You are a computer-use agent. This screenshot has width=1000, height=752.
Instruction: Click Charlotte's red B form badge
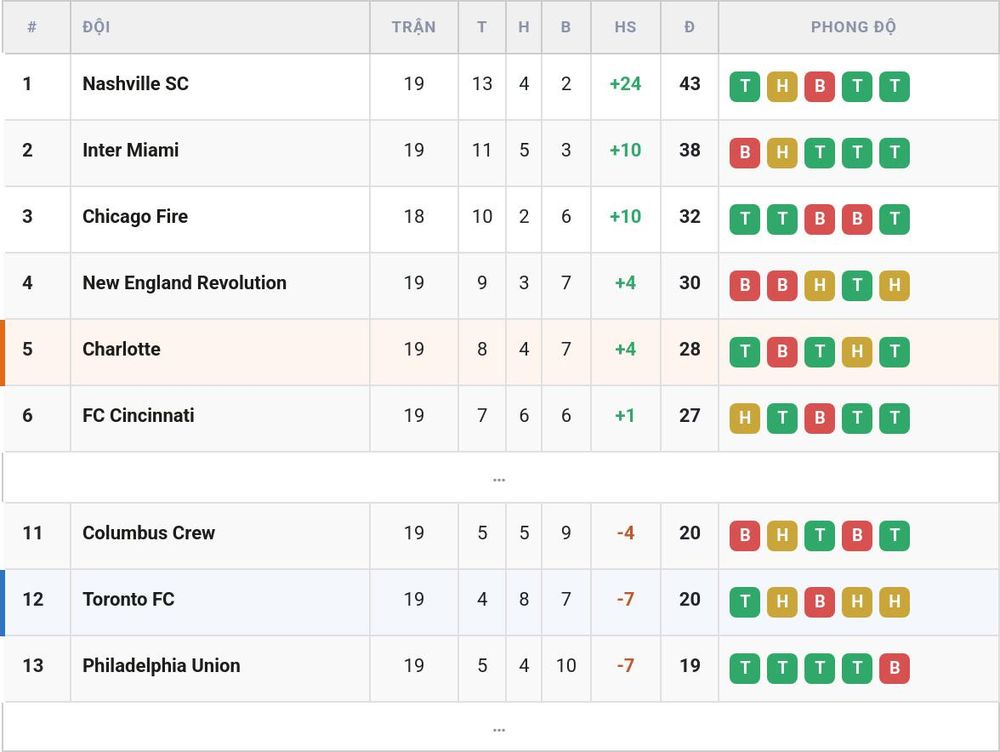pyautogui.click(x=782, y=351)
